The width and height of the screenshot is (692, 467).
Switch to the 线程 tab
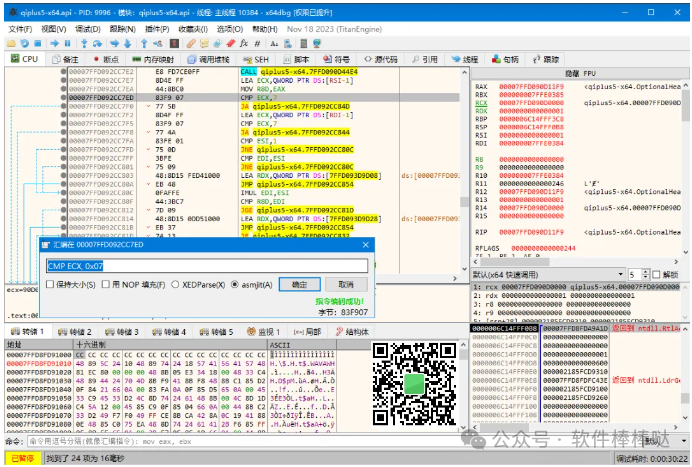click(x=465, y=60)
